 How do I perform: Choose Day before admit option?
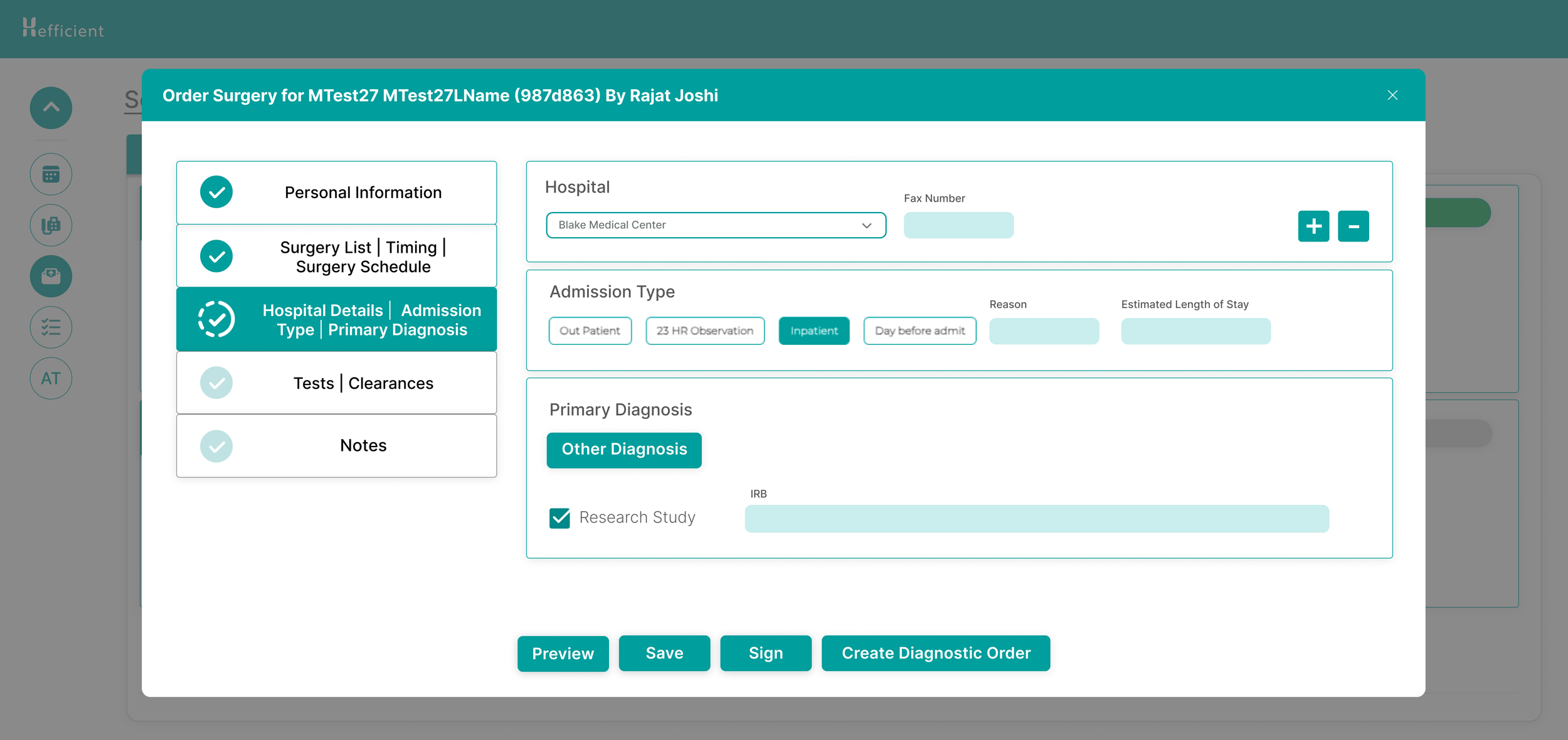pyautogui.click(x=919, y=330)
